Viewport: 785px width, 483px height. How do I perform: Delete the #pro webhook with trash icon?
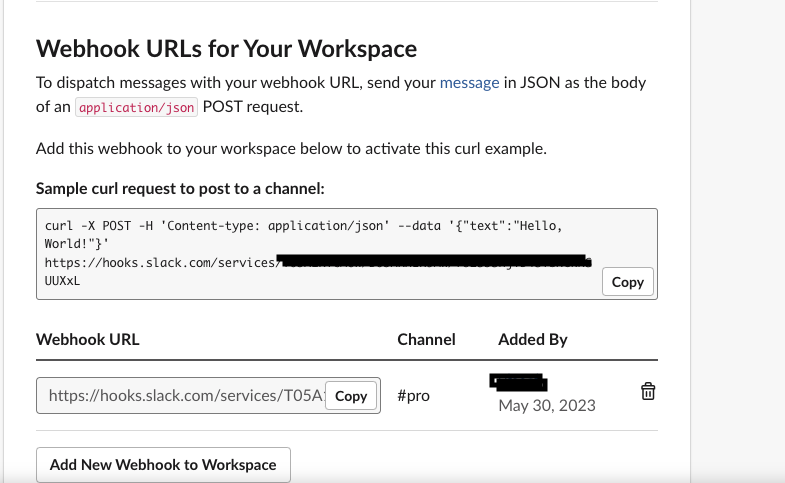(648, 391)
